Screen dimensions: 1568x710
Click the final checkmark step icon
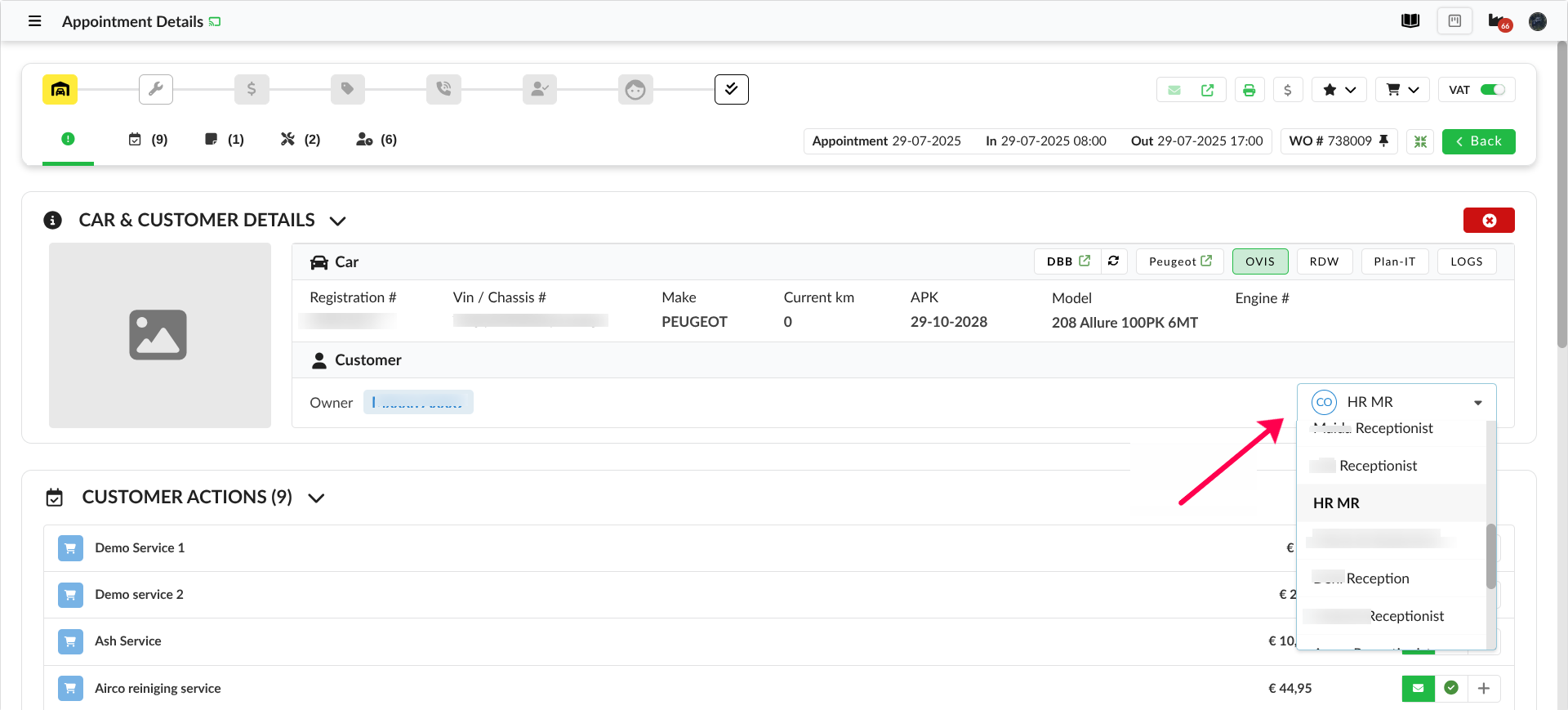[731, 89]
